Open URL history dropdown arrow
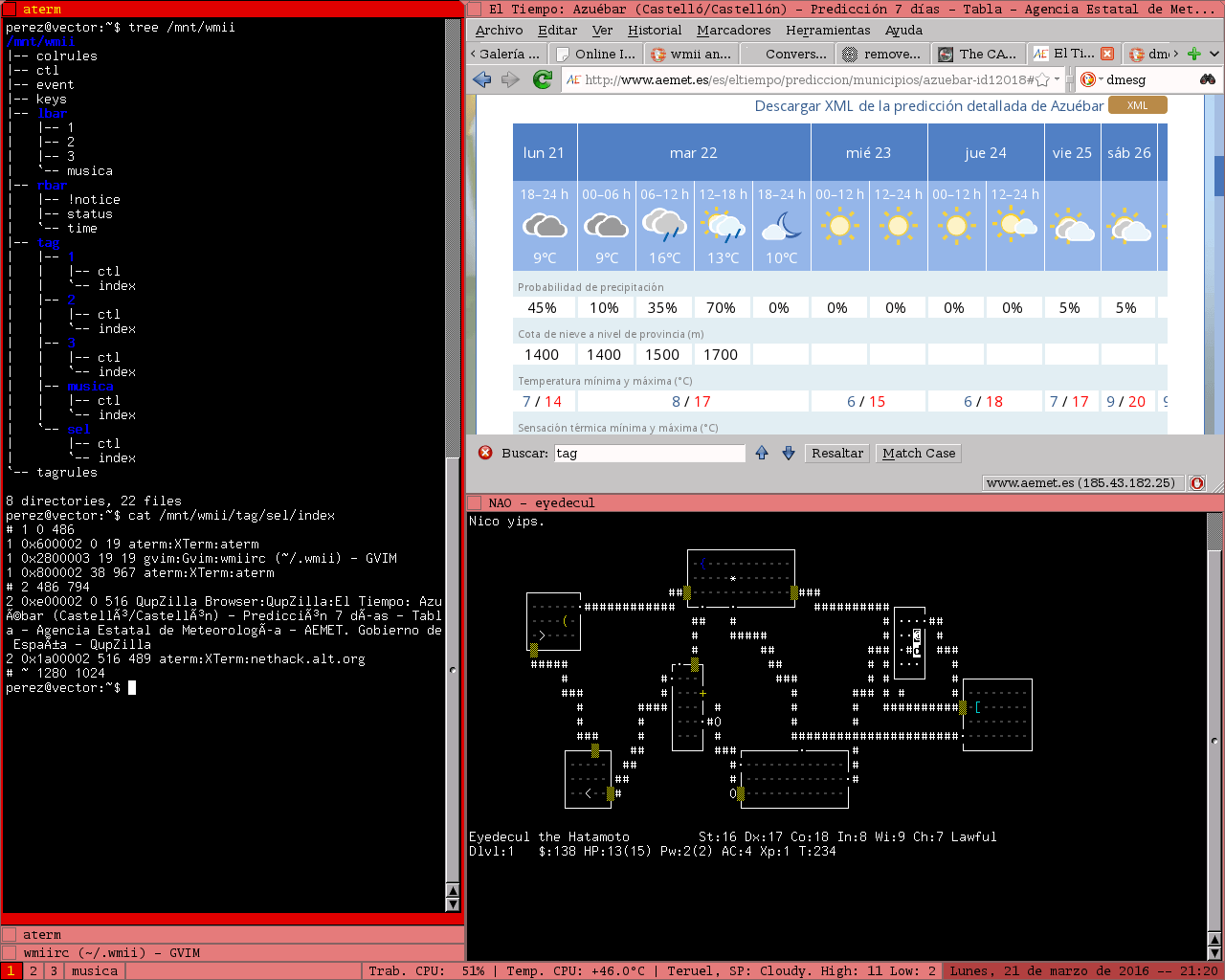1225x980 pixels. point(1058,79)
